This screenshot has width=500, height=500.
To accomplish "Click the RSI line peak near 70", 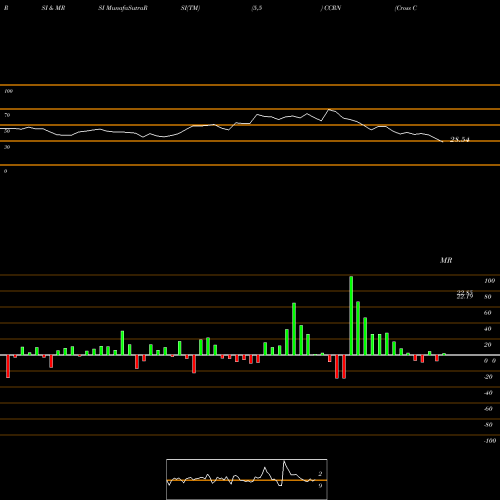I will click(x=329, y=109).
